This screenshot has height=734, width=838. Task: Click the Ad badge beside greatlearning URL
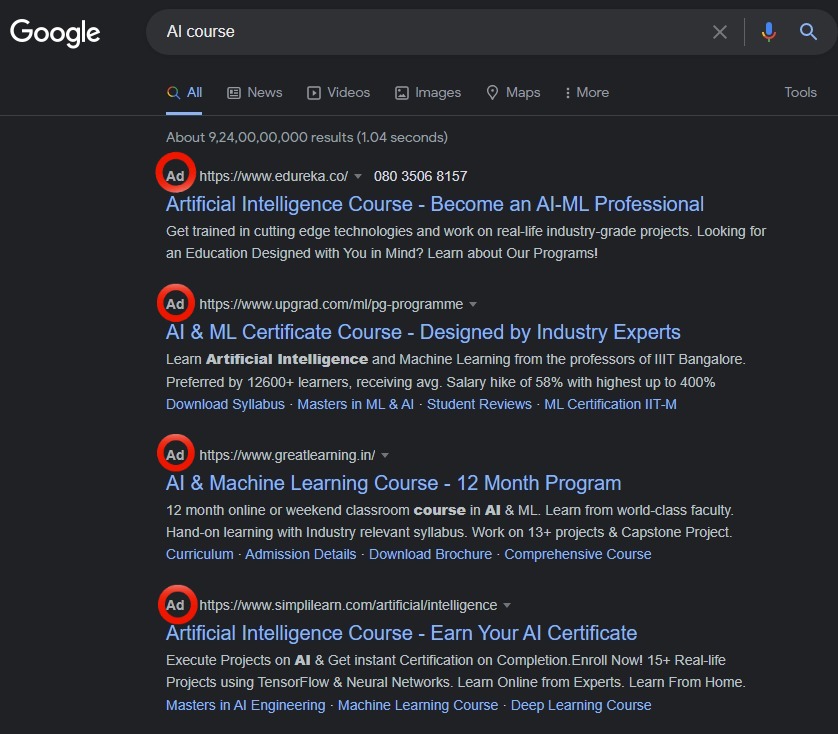[175, 455]
